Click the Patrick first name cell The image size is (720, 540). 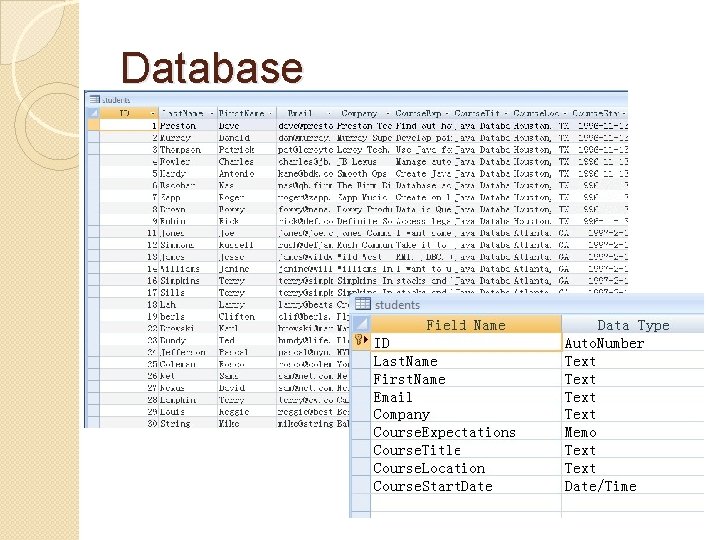pyautogui.click(x=247, y=149)
